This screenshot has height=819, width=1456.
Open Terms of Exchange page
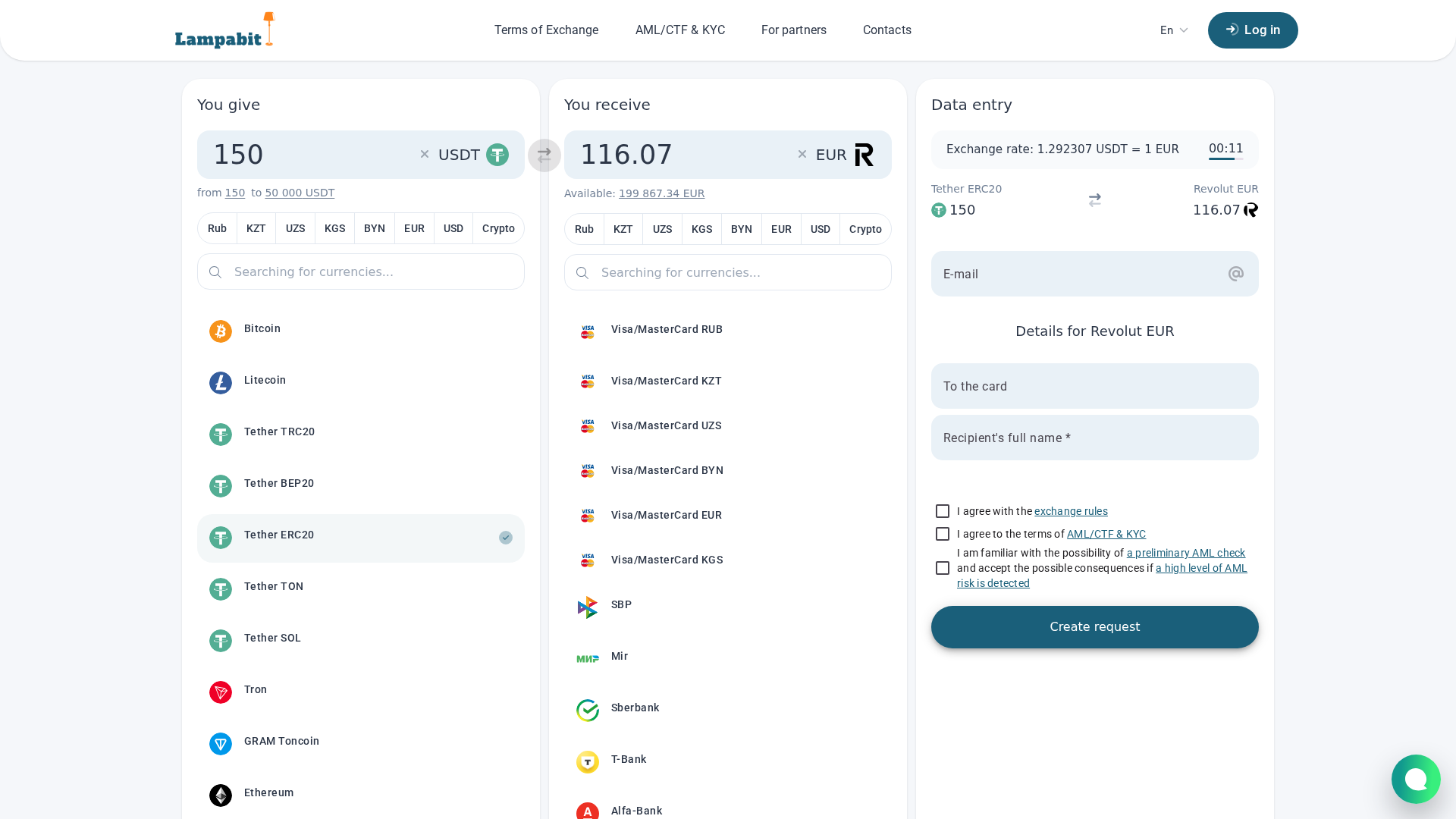pos(546,30)
